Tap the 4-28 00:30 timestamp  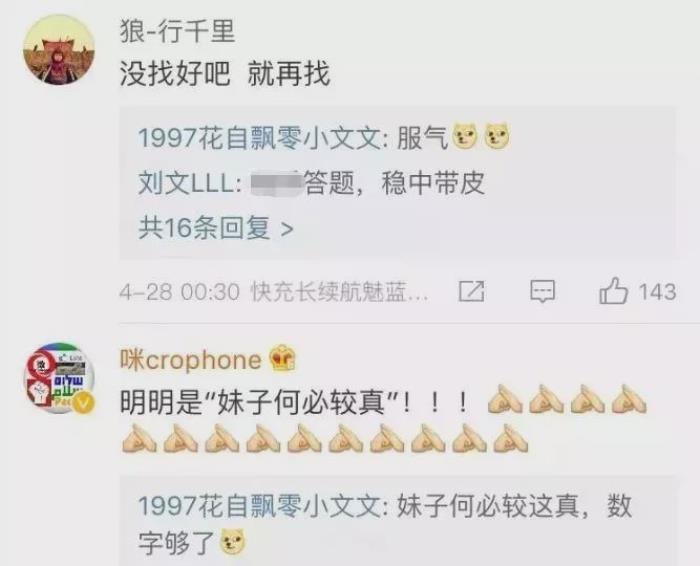[179, 292]
